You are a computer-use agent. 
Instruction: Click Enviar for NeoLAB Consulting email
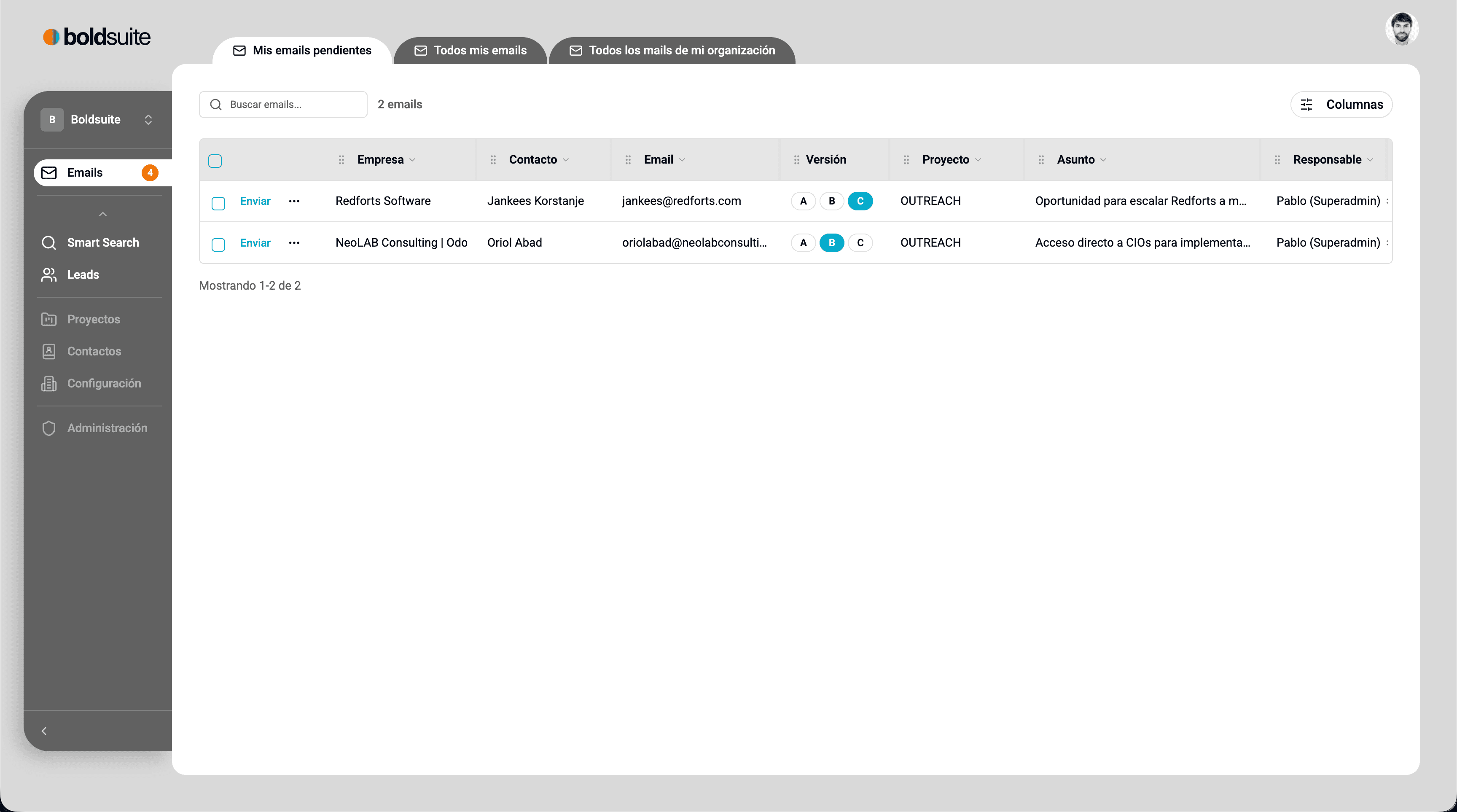[255, 243]
